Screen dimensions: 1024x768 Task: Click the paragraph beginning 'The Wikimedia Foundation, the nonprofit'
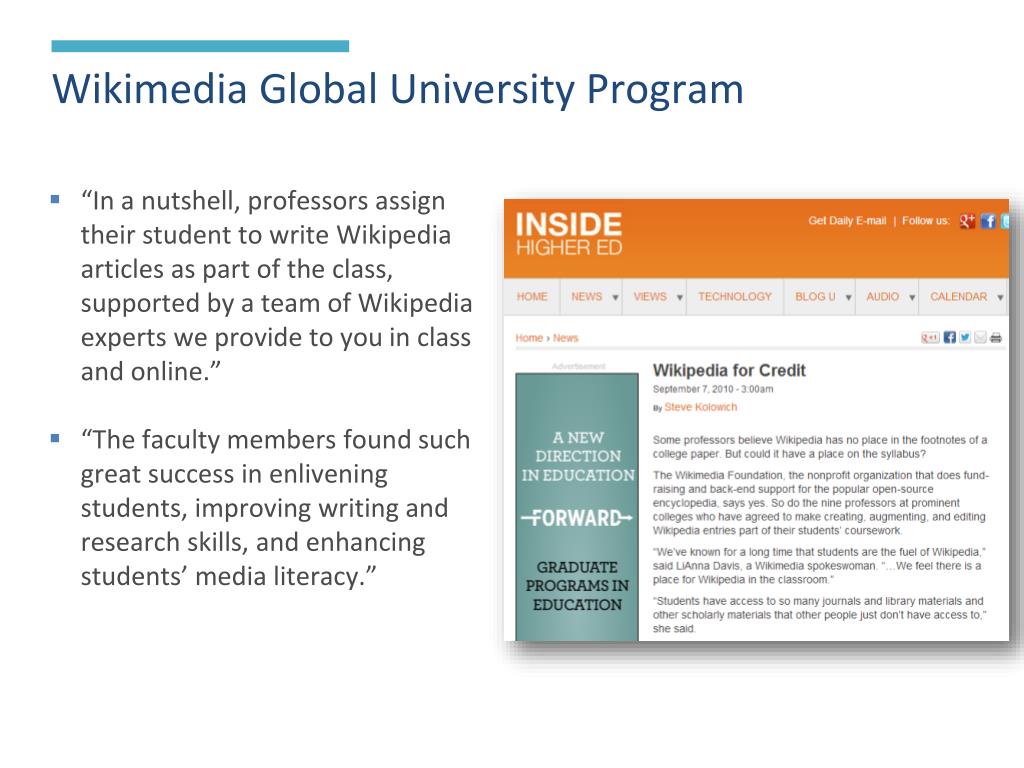(x=821, y=503)
